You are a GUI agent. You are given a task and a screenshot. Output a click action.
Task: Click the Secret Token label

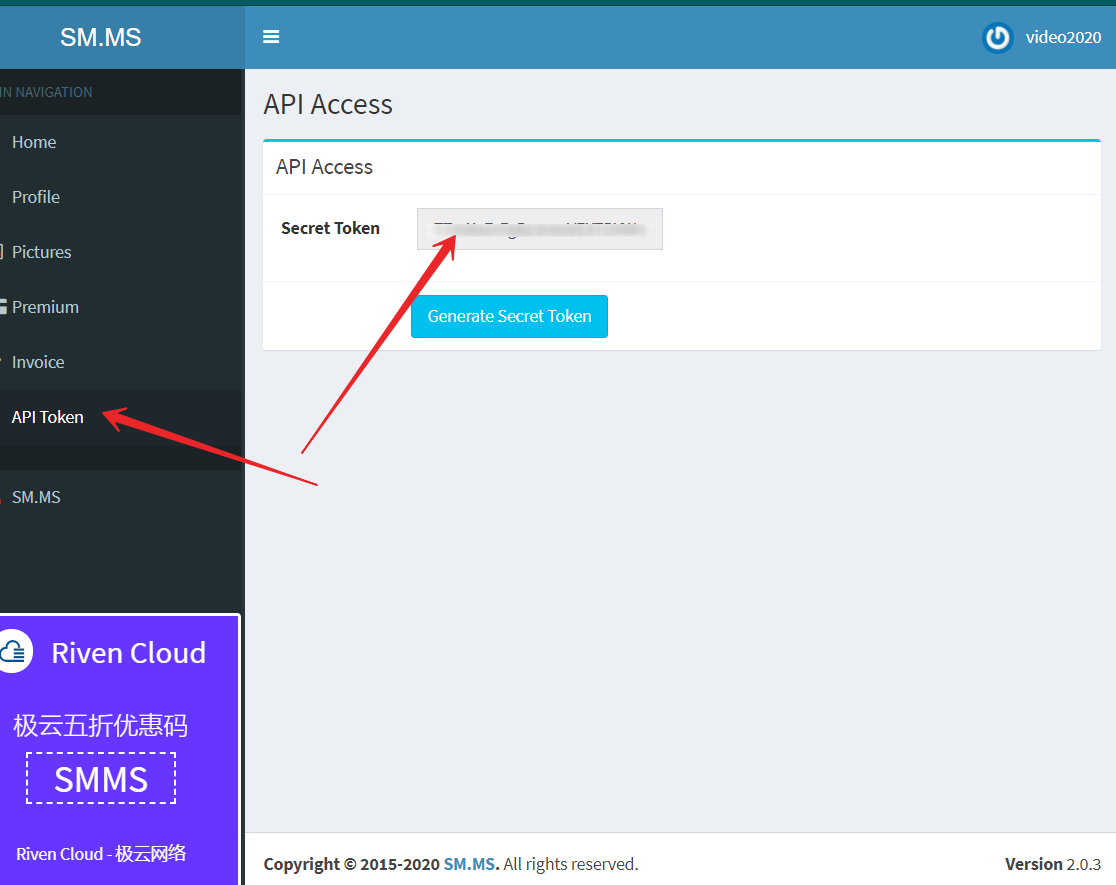(330, 229)
